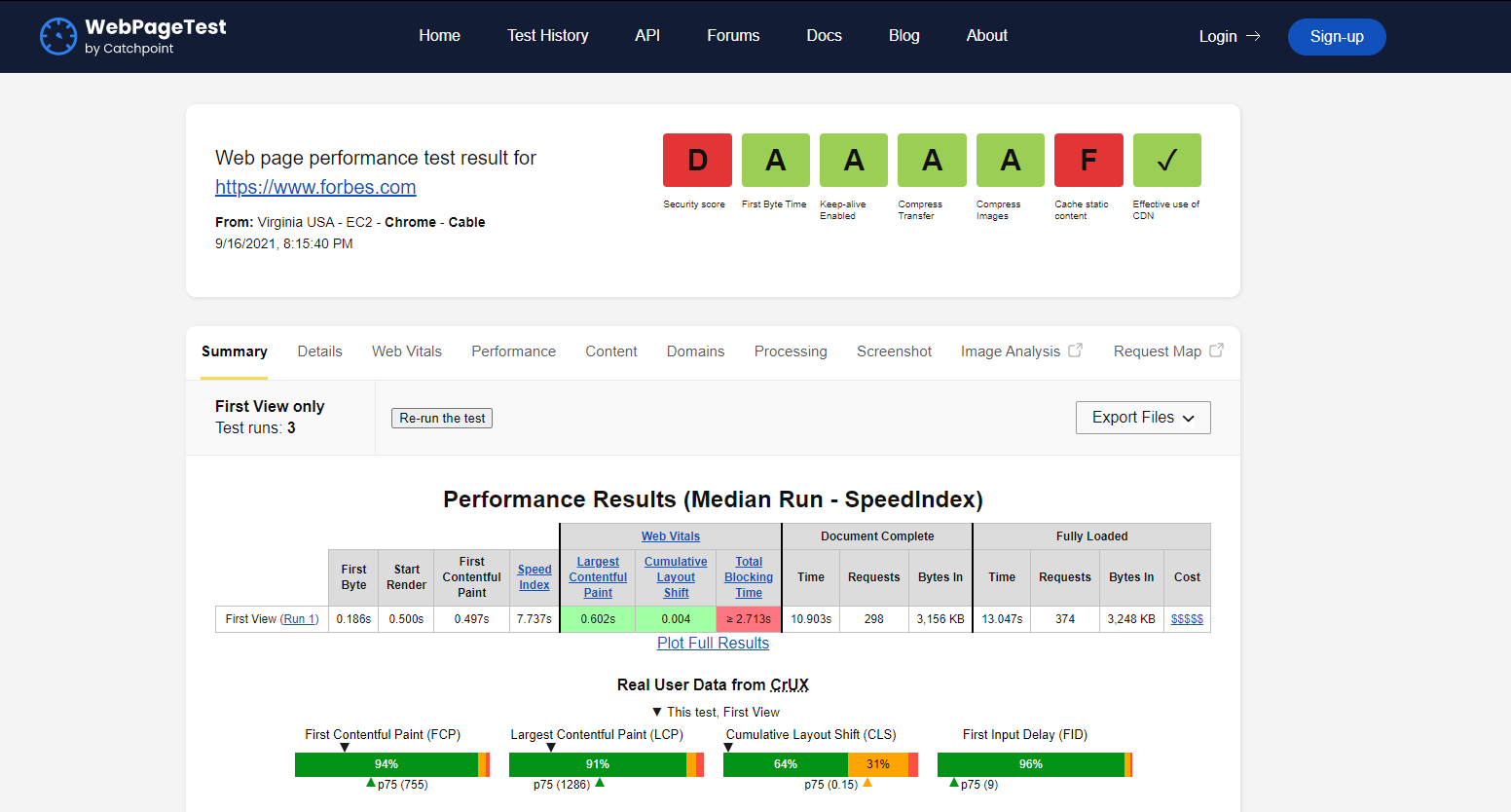Click the 0.602s LCP value cell

click(x=598, y=619)
